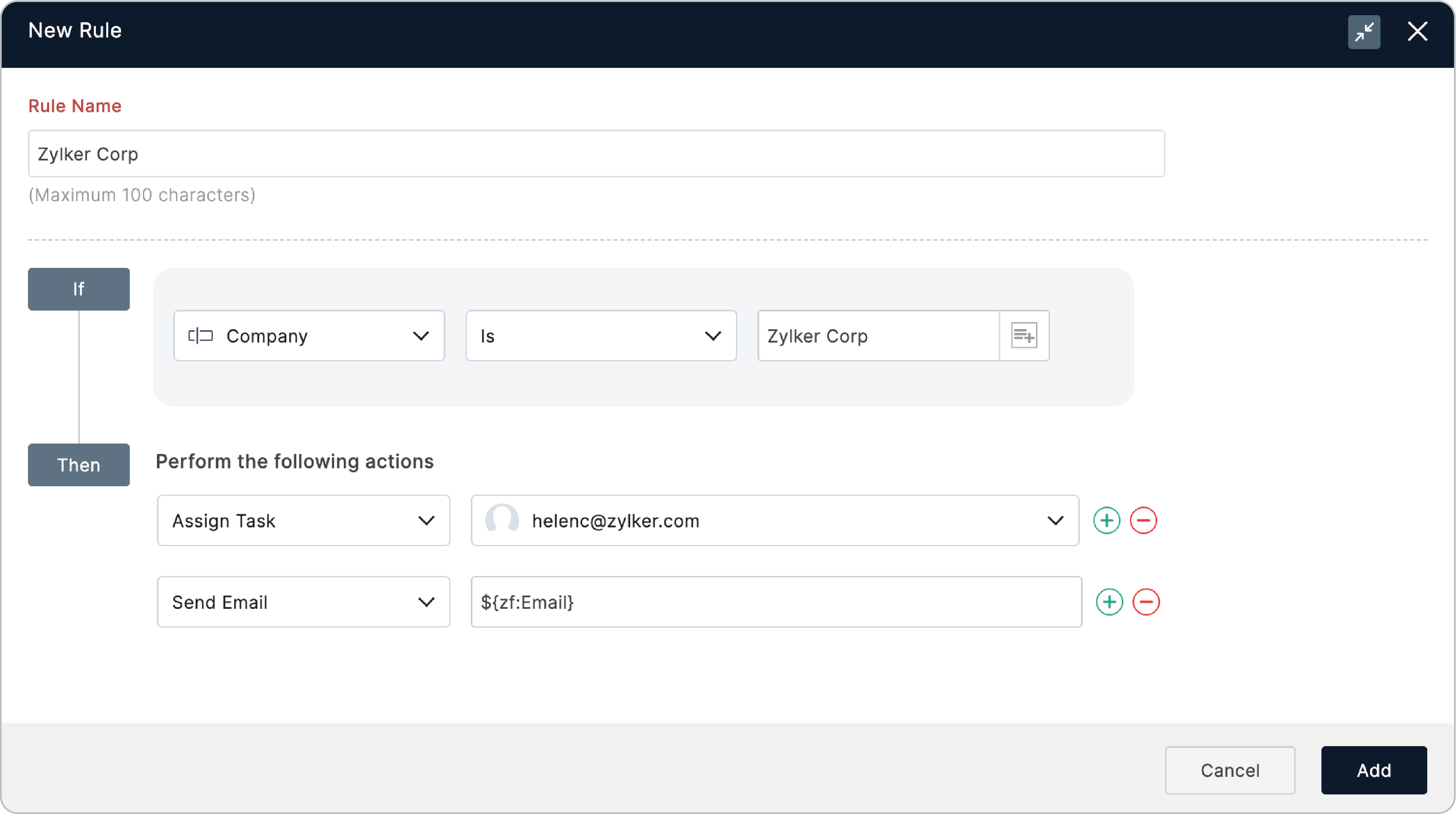The width and height of the screenshot is (1456, 814).
Task: Click the avatar icon next to helenc@zylker.com
Action: click(502, 520)
